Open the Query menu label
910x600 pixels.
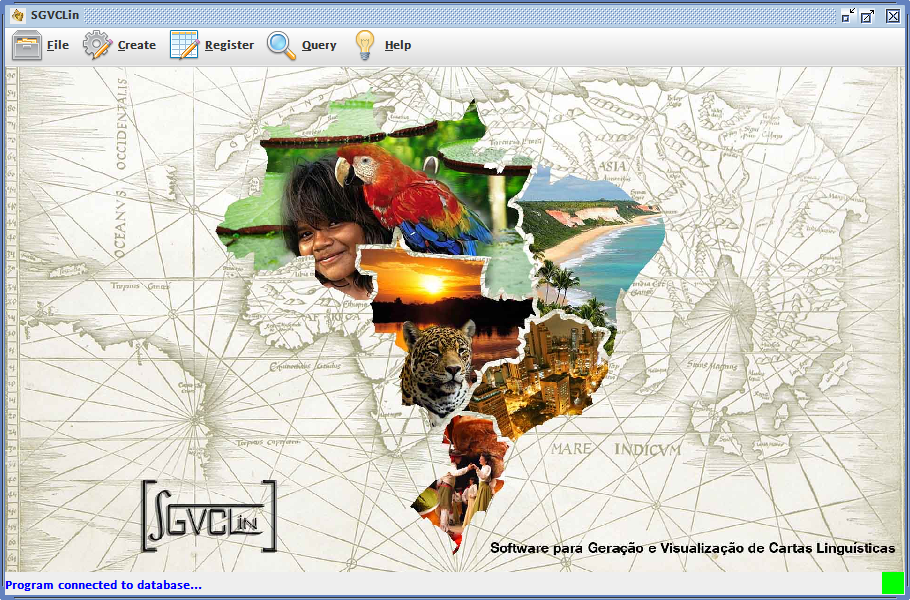319,45
